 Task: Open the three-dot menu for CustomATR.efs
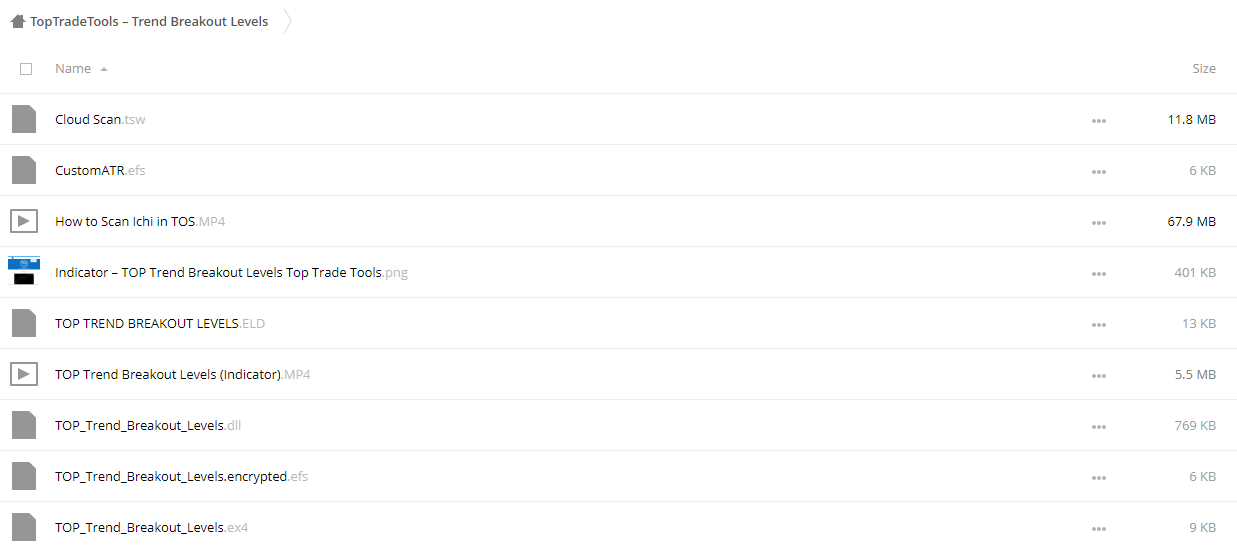[x=1099, y=171]
